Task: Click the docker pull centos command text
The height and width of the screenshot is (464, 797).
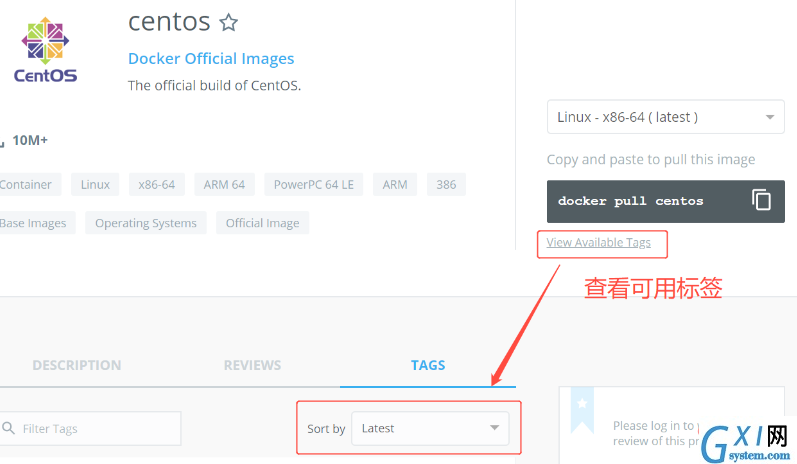Action: tap(630, 201)
